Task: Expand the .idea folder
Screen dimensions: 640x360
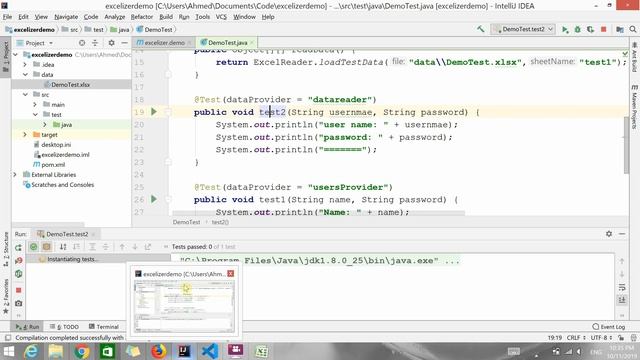Action: 25,64
